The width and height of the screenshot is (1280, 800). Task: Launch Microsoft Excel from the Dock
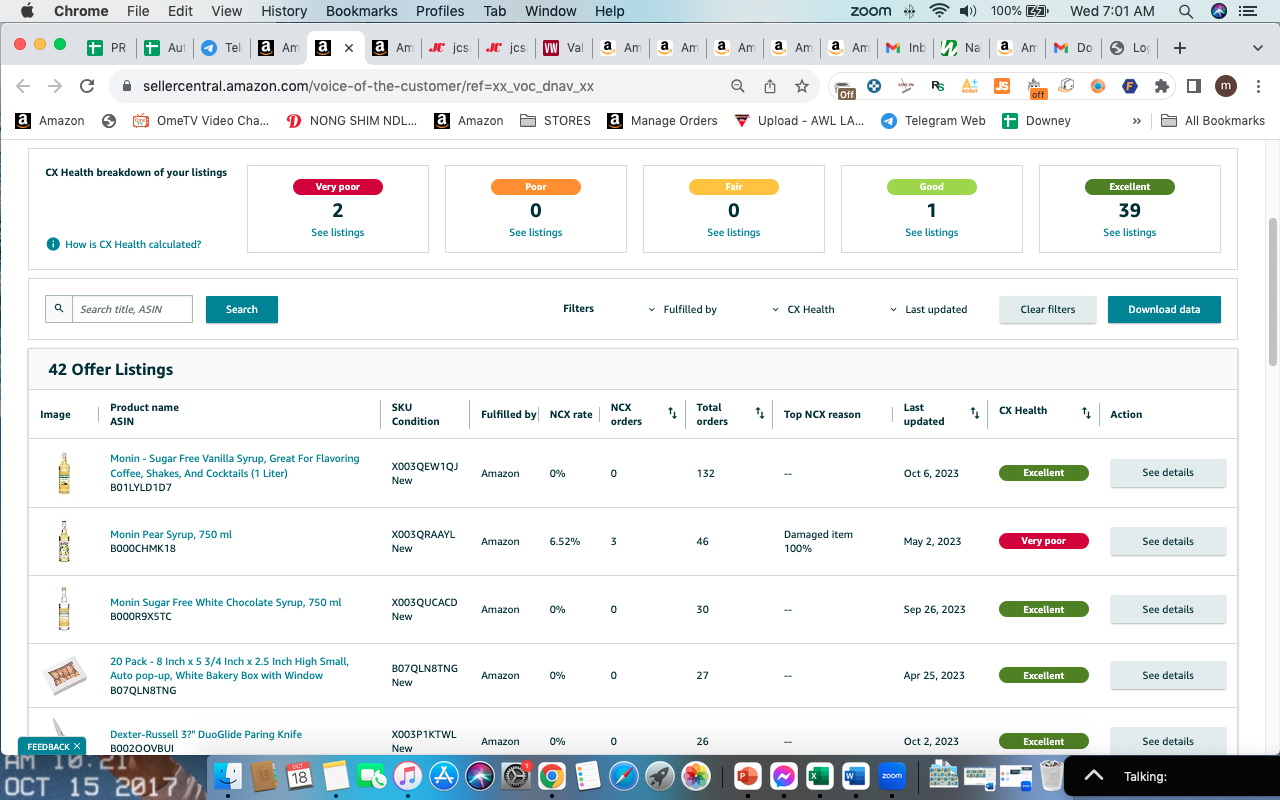[x=819, y=775]
